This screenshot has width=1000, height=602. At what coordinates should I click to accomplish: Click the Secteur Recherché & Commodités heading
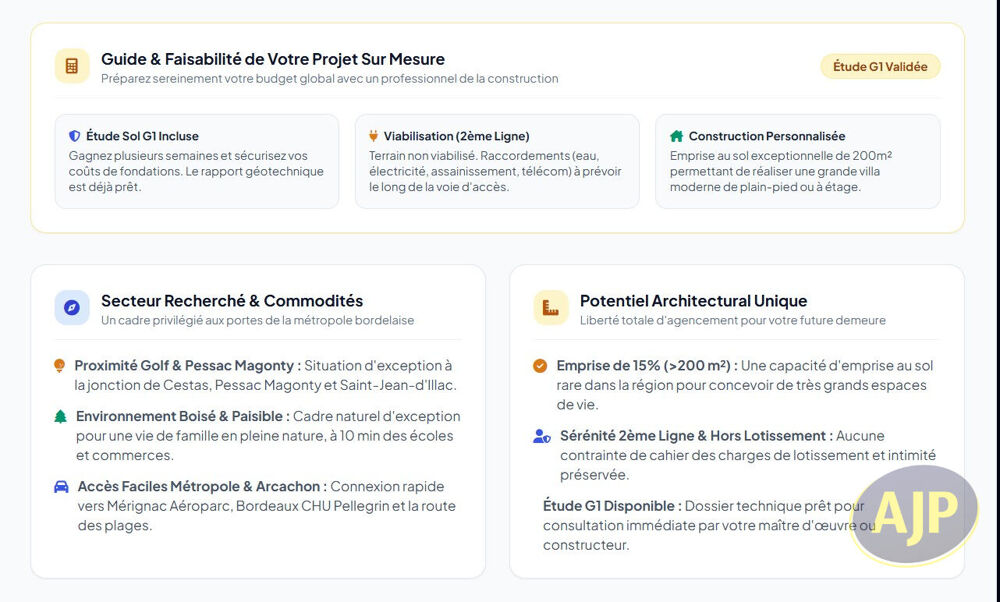(232, 300)
